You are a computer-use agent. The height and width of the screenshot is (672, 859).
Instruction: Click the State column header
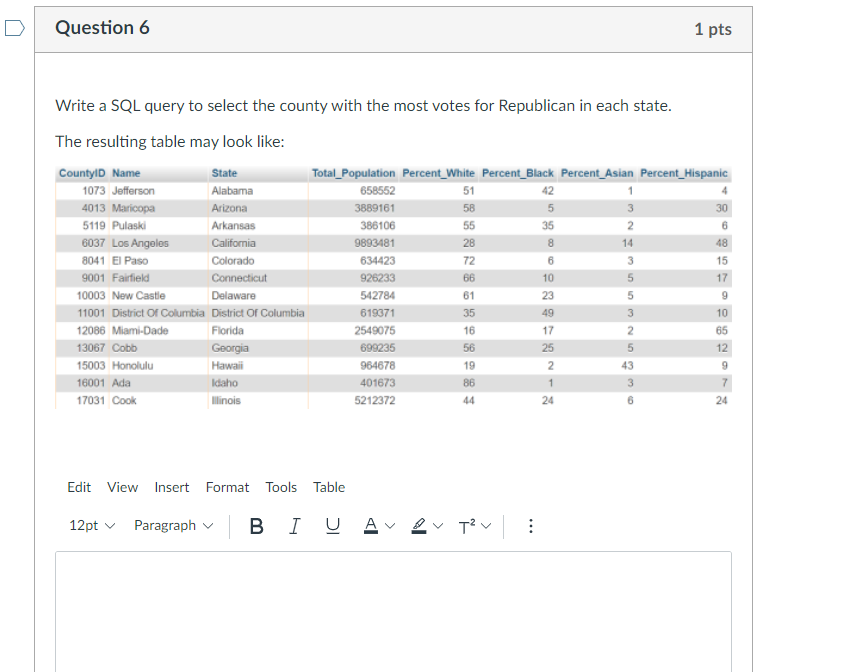225,173
